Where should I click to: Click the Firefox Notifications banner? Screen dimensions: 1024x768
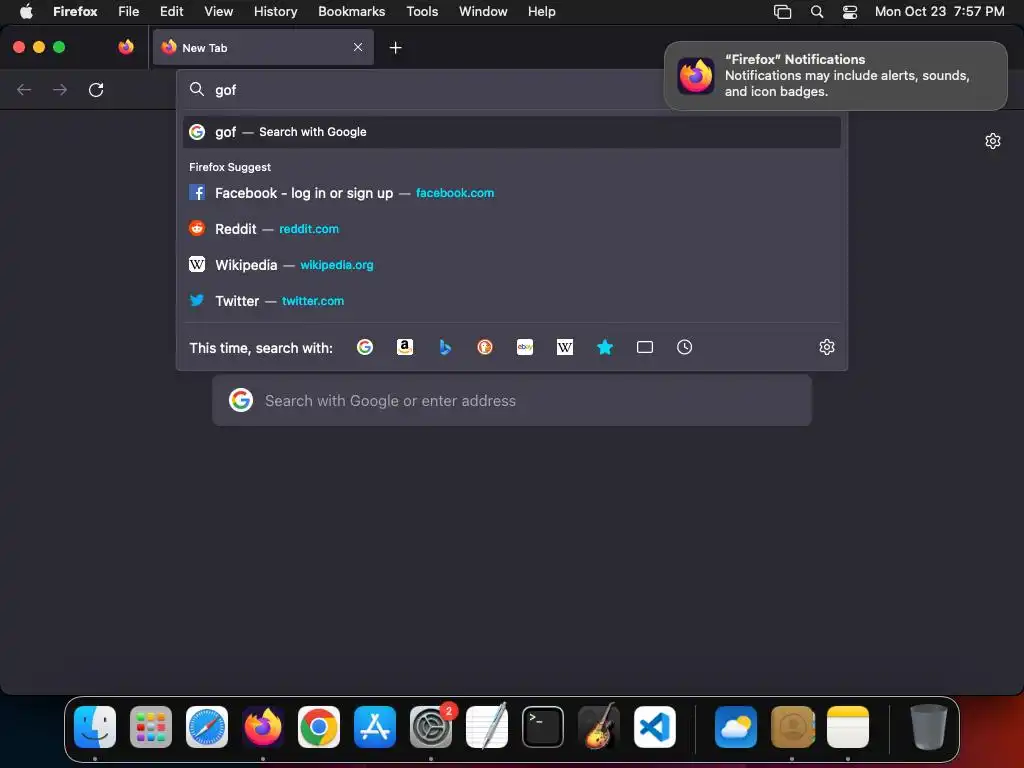point(835,76)
